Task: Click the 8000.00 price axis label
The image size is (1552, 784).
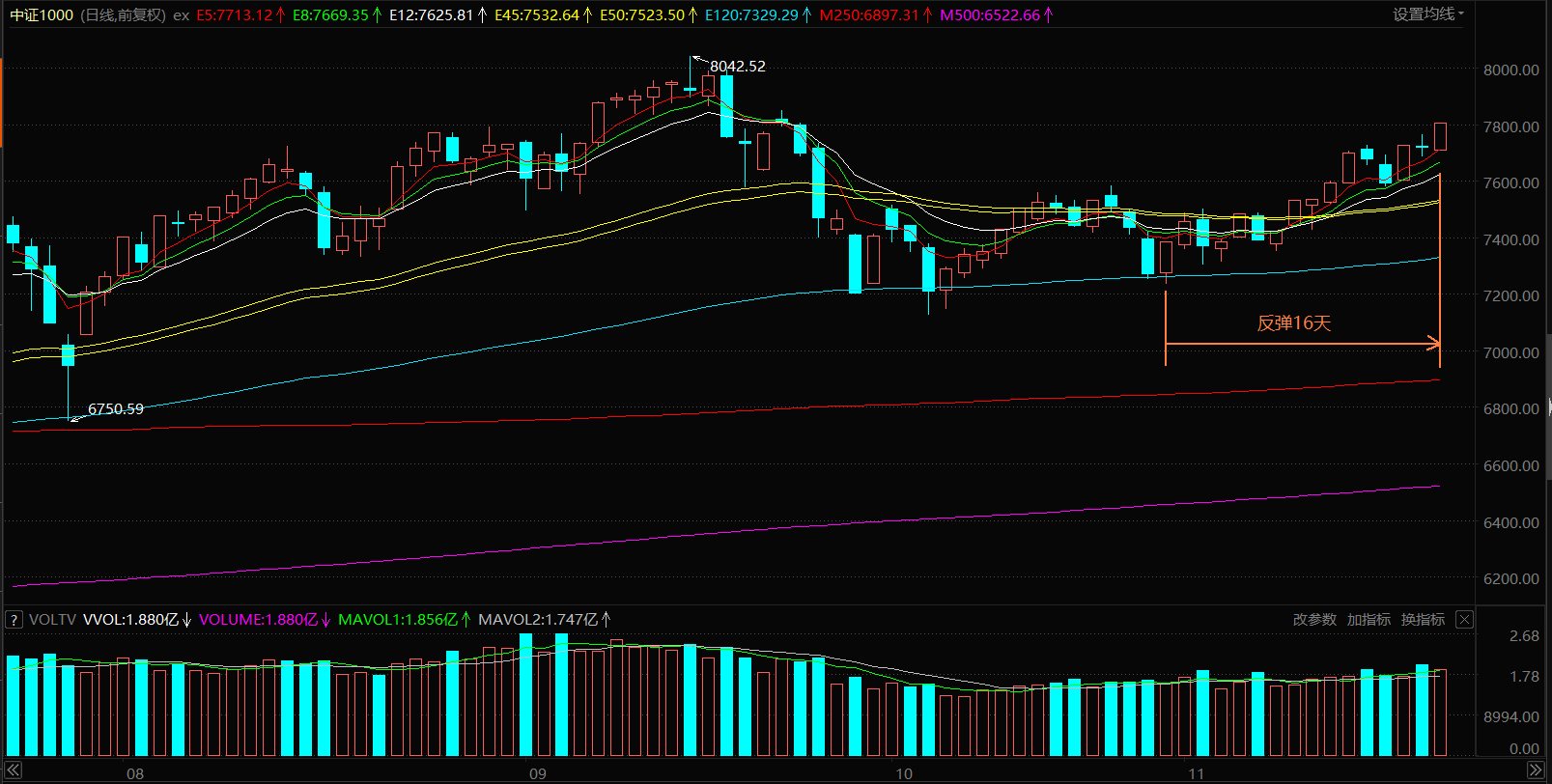Action: point(1511,70)
